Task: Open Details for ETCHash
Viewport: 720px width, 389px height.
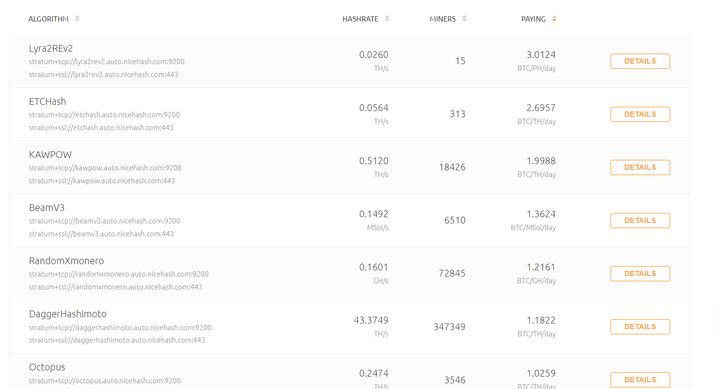Action: click(640, 114)
